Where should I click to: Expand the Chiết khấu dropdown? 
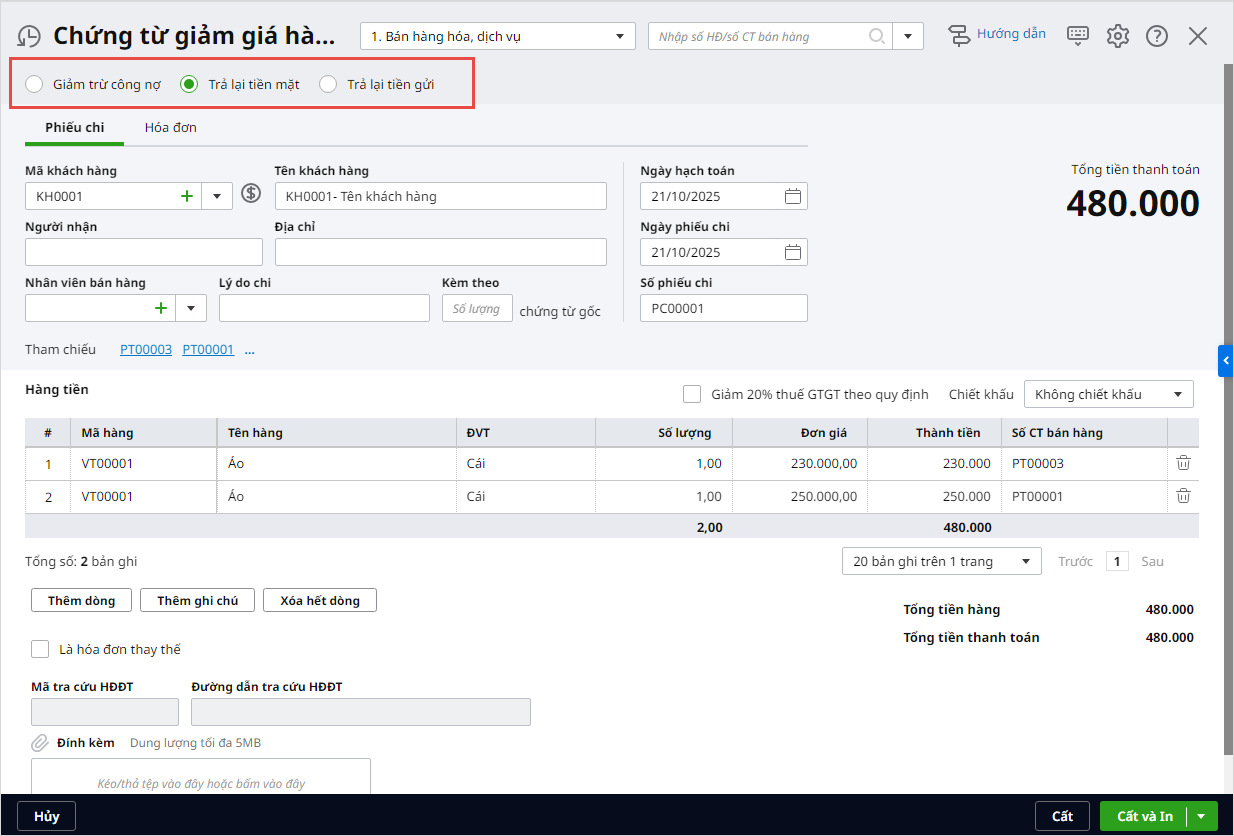click(1108, 394)
